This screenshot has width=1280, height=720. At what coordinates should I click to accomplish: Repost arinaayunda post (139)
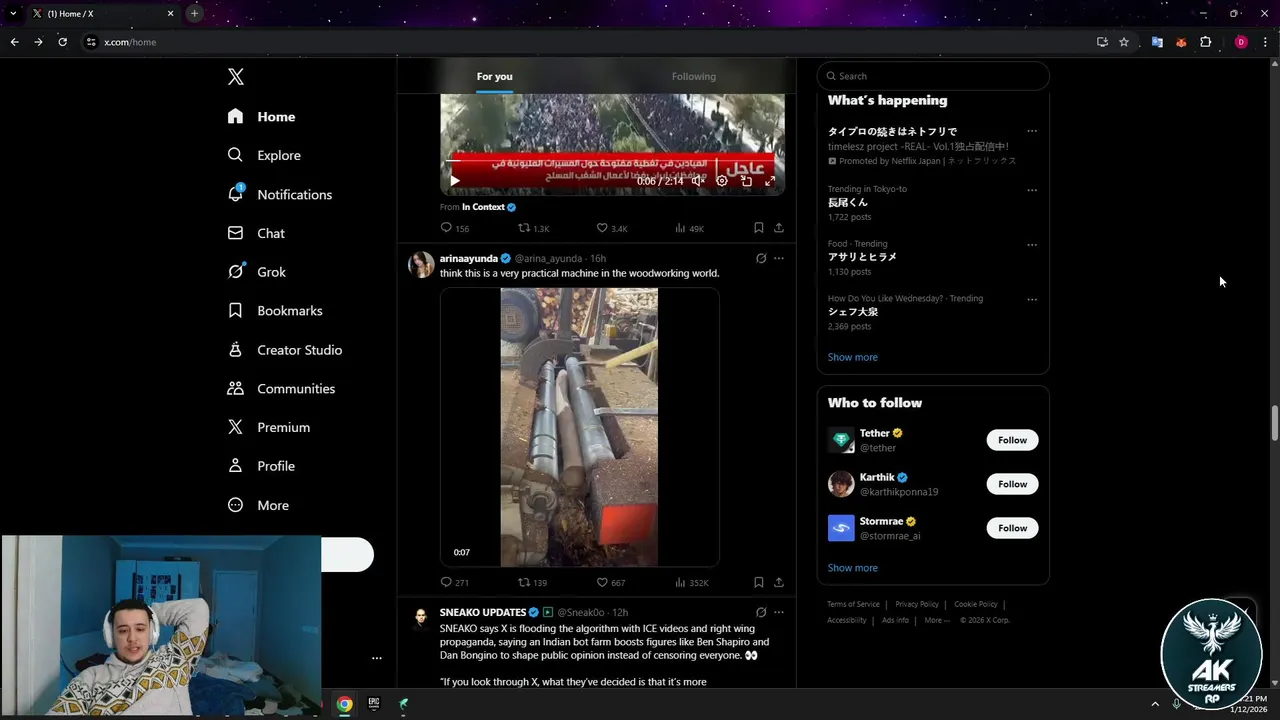532,582
